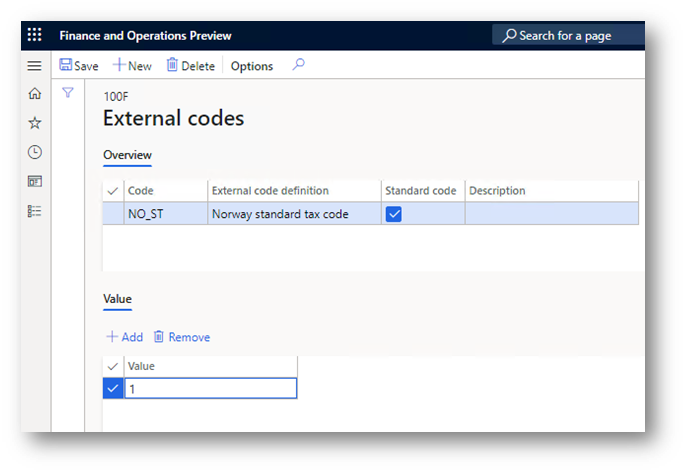Click the Save button
Screen dimensions: 687x474
coord(79,66)
